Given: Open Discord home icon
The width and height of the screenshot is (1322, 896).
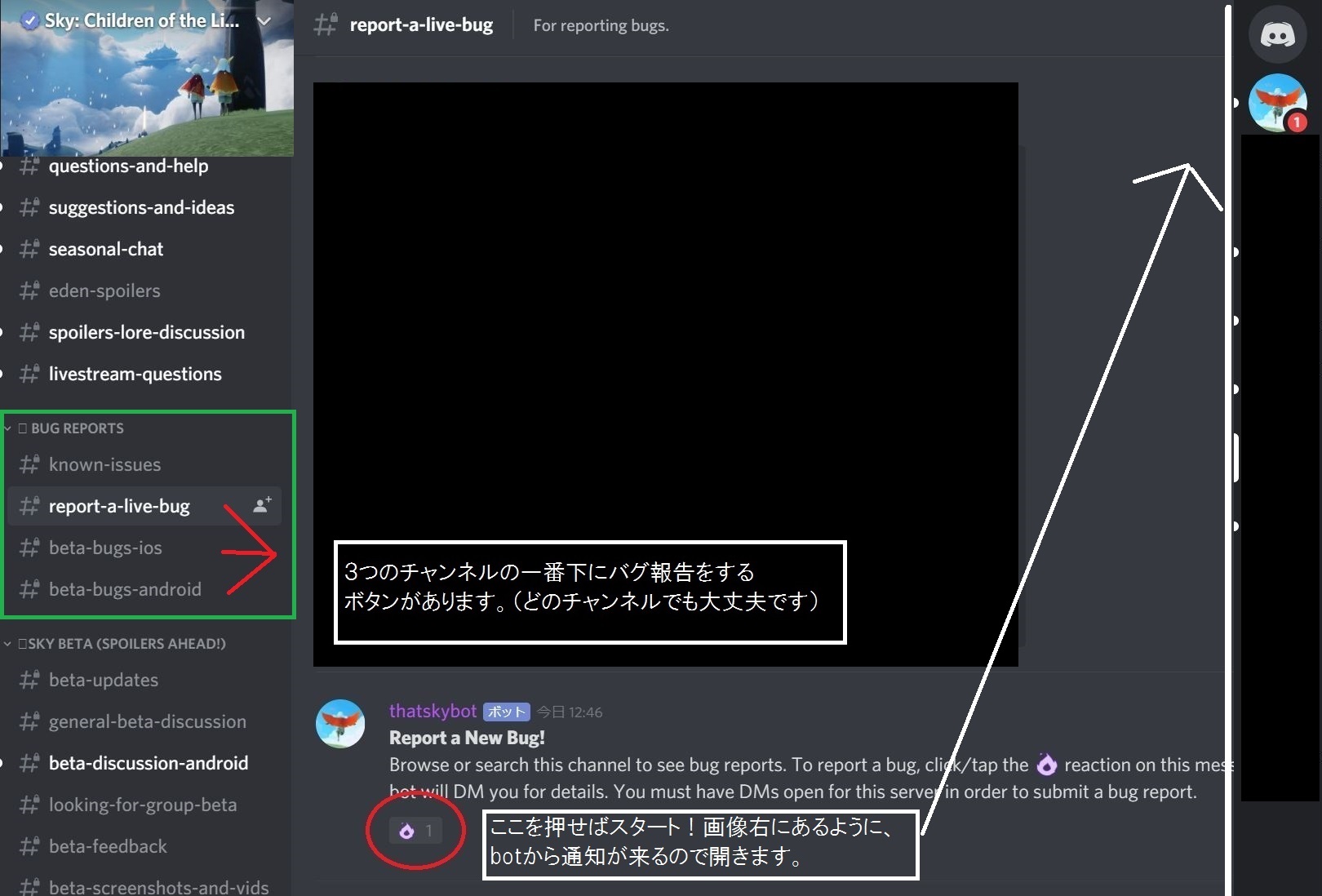Looking at the screenshot, I should [x=1277, y=35].
